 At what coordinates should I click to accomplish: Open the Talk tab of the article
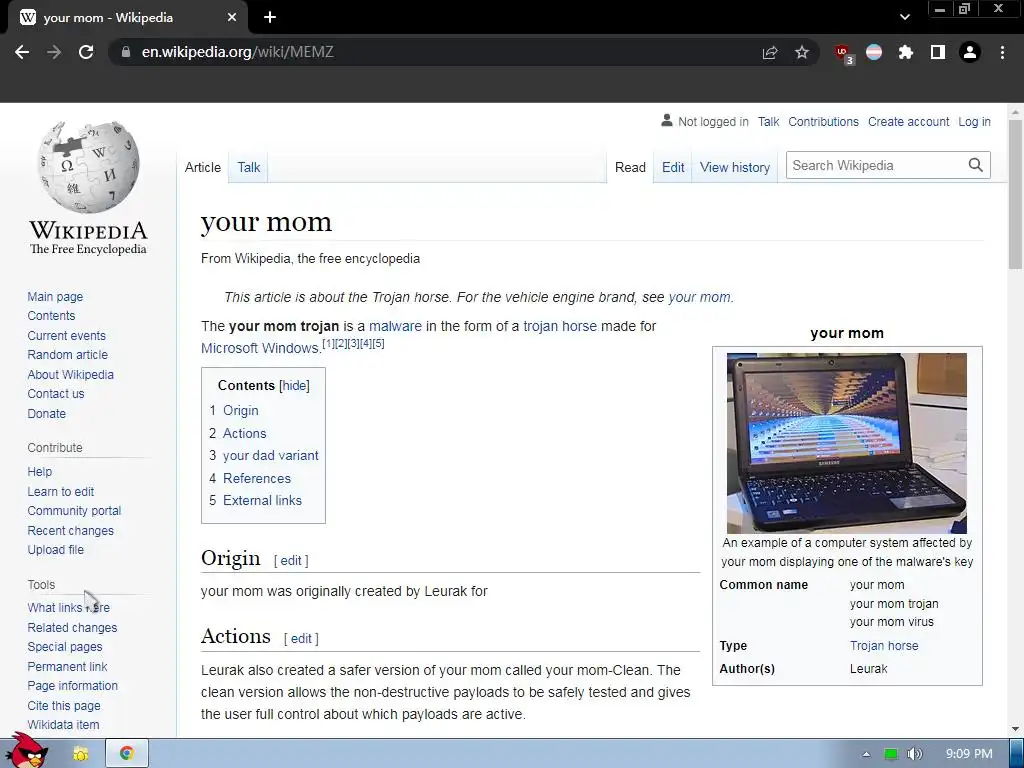[x=249, y=167]
